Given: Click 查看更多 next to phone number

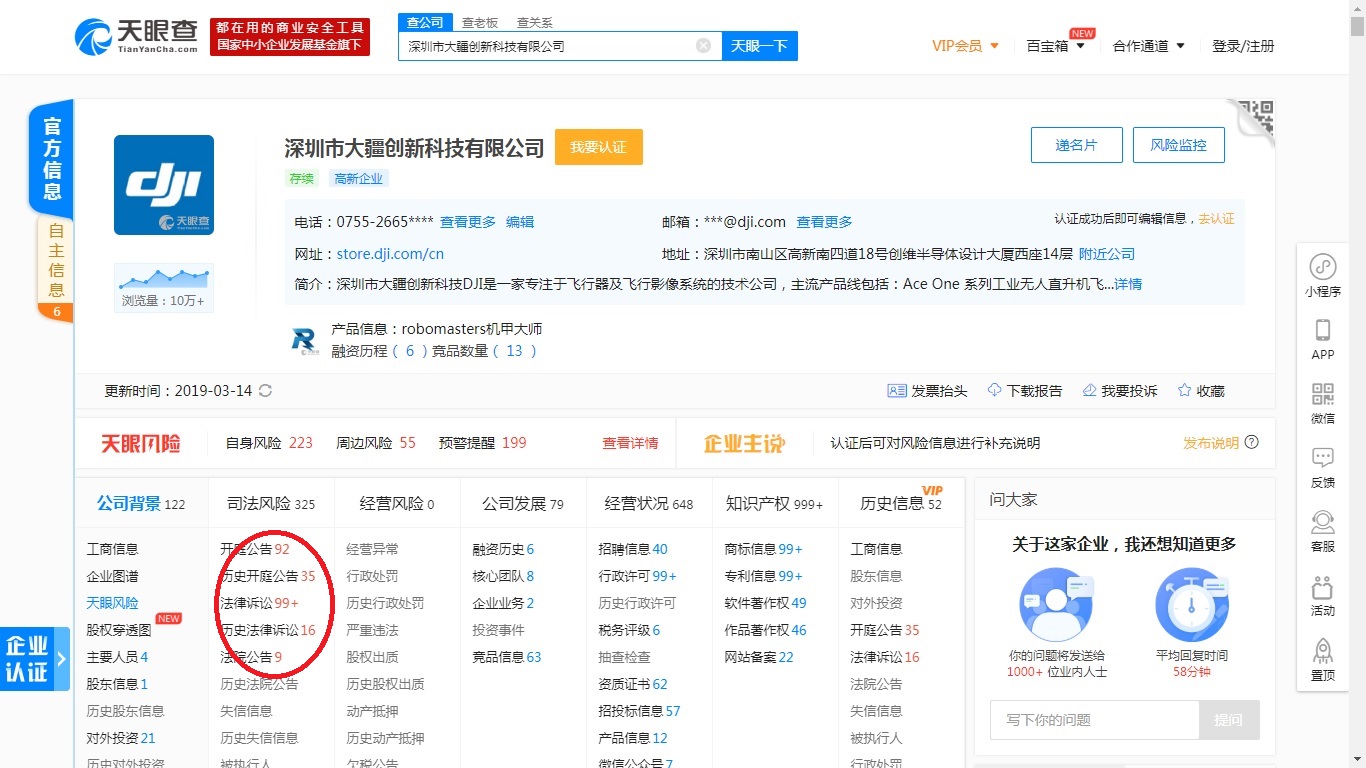Looking at the screenshot, I should click(468, 222).
